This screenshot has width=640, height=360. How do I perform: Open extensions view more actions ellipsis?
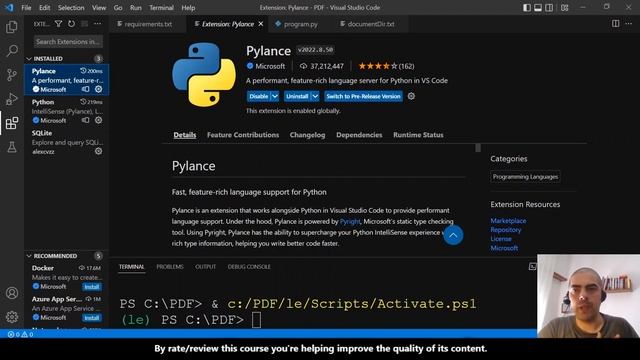point(98,24)
